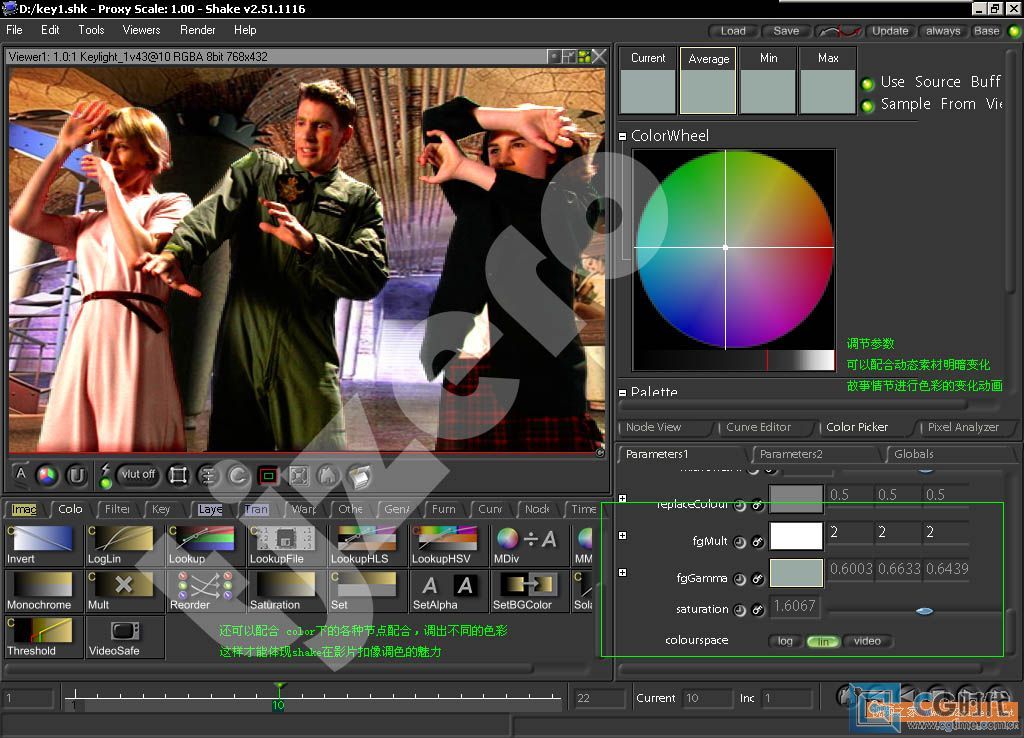
Task: Toggle the green update light under the lightning bolt
Action: click(106, 483)
